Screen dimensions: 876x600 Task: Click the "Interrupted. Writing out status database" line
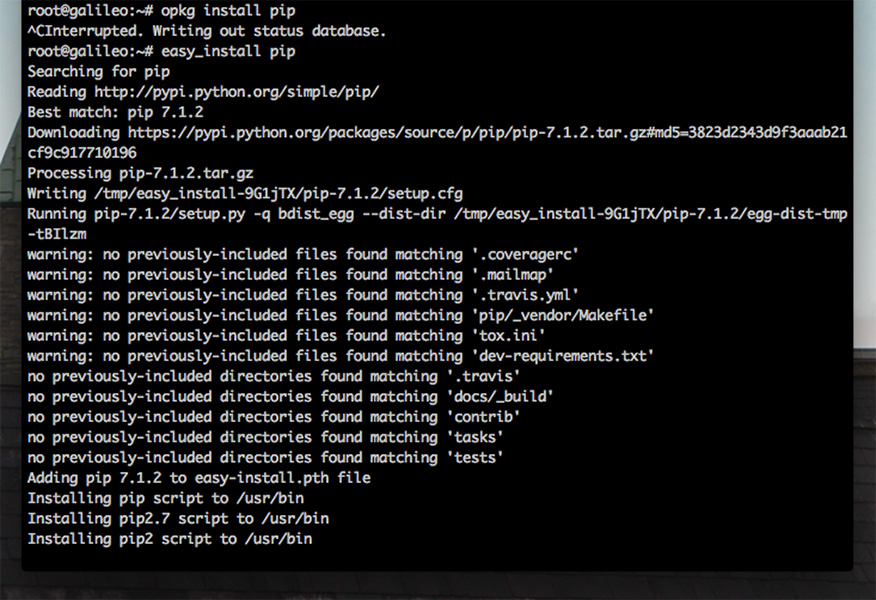(x=215, y=31)
